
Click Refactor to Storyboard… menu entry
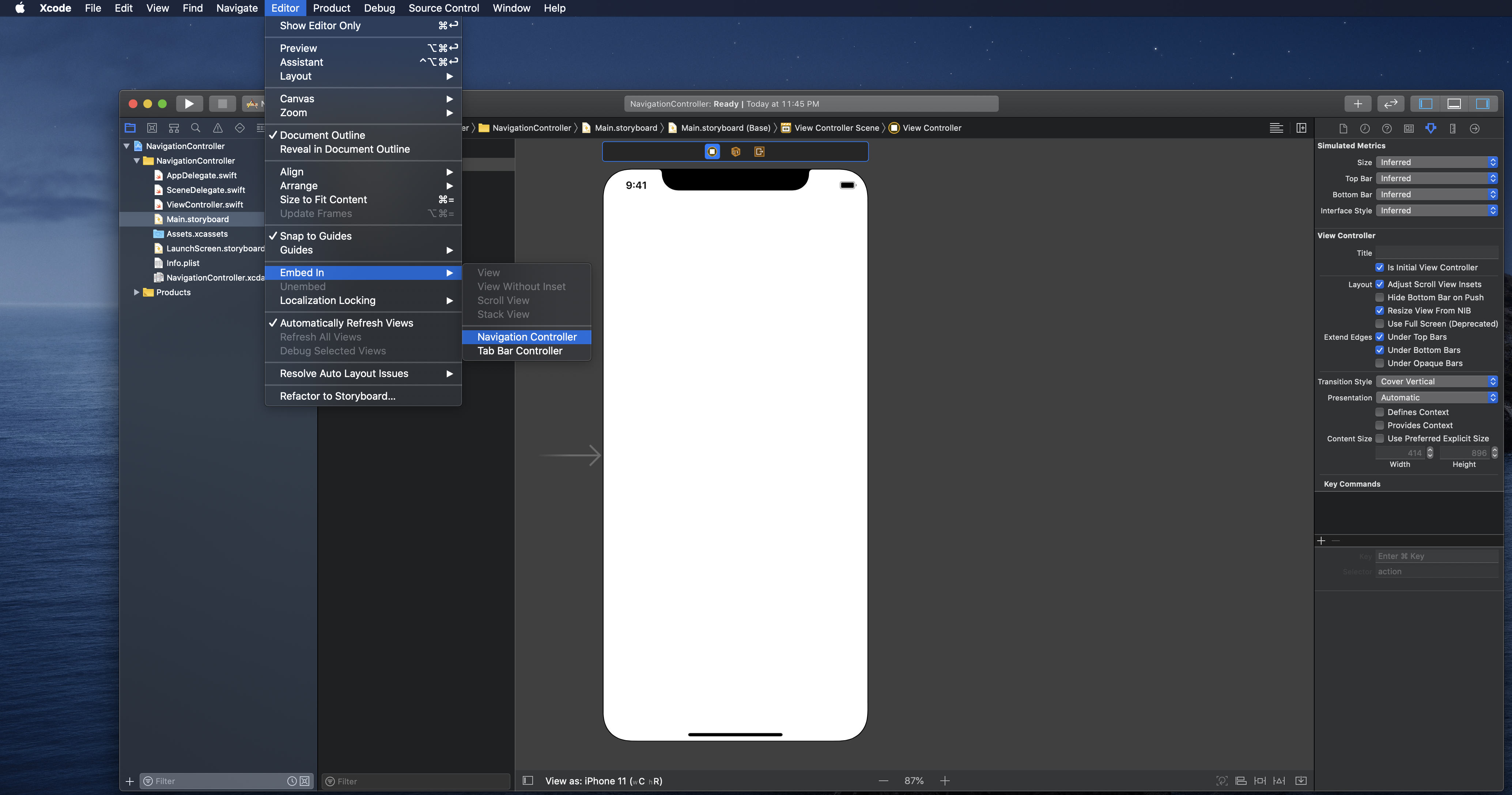point(337,396)
